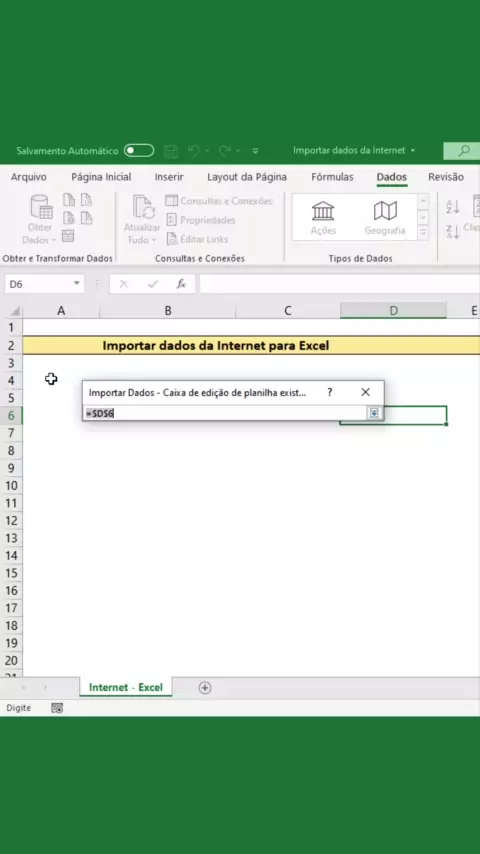
Task: Click the help question mark in Importar Dados dialog
Action: click(x=330, y=392)
